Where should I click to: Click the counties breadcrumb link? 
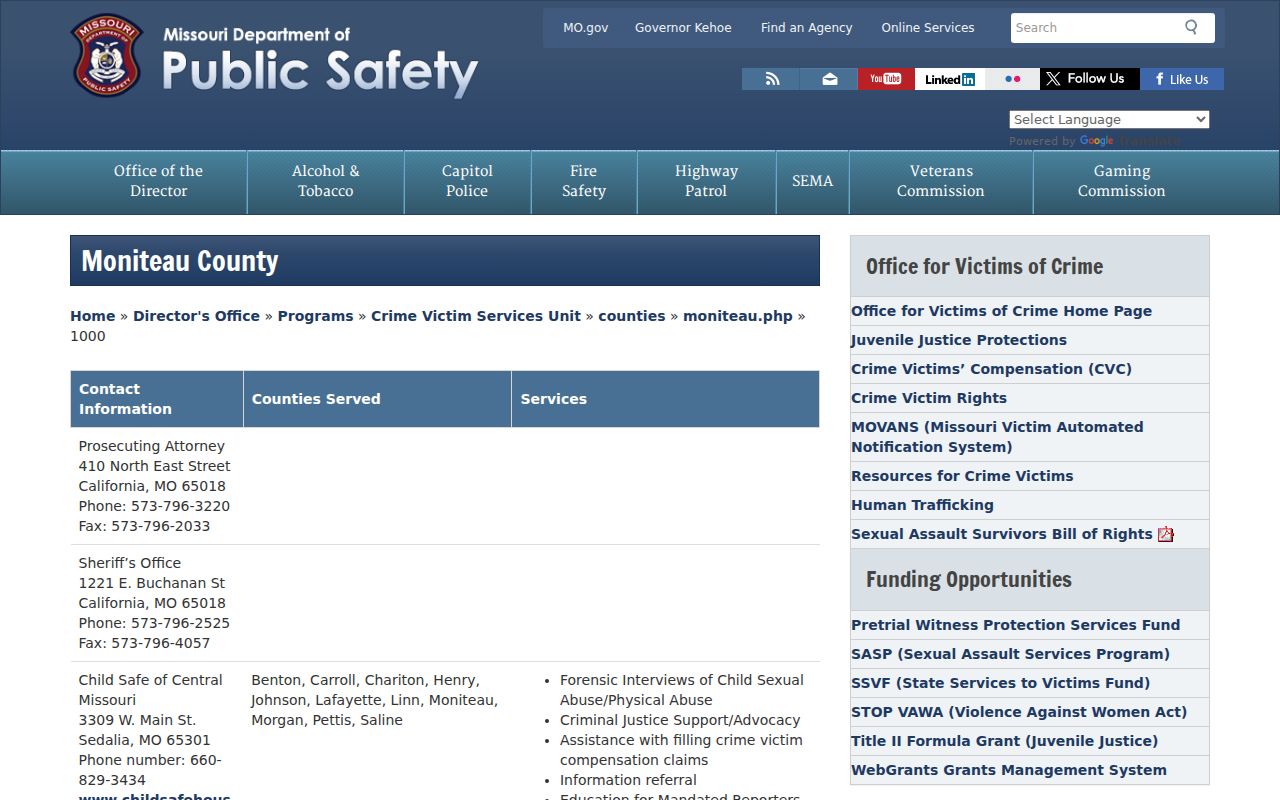point(632,316)
